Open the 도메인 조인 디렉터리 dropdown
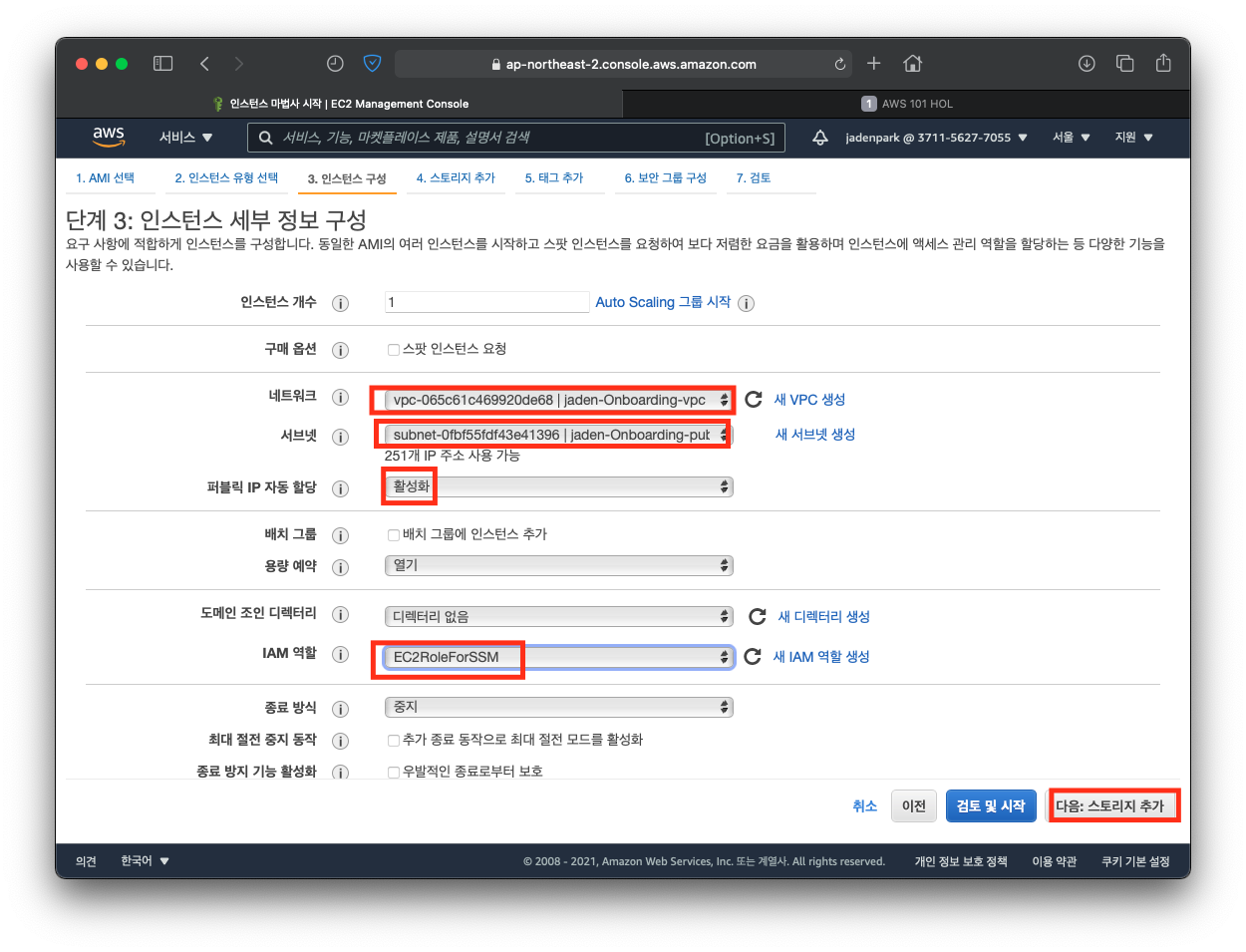This screenshot has width=1246, height=952. coord(558,616)
